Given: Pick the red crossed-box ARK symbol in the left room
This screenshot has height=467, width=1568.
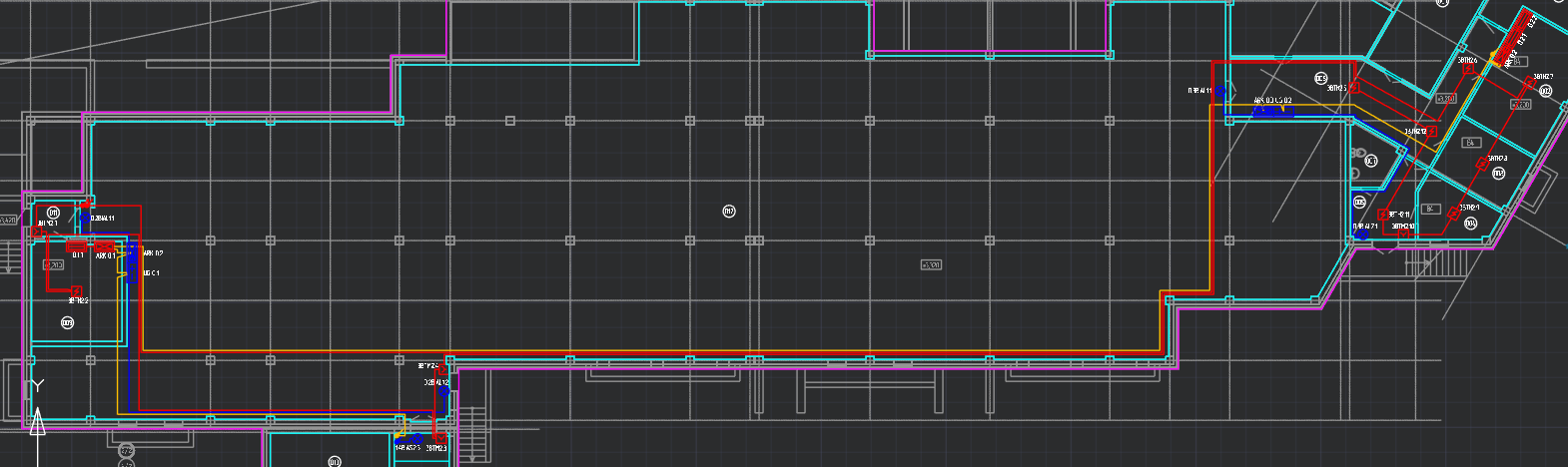Looking at the screenshot, I should point(104,245).
